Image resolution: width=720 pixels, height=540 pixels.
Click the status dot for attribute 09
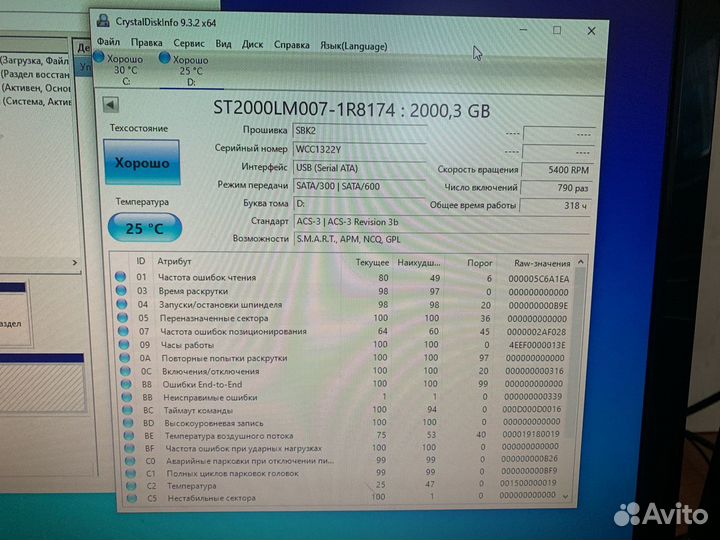[124, 344]
